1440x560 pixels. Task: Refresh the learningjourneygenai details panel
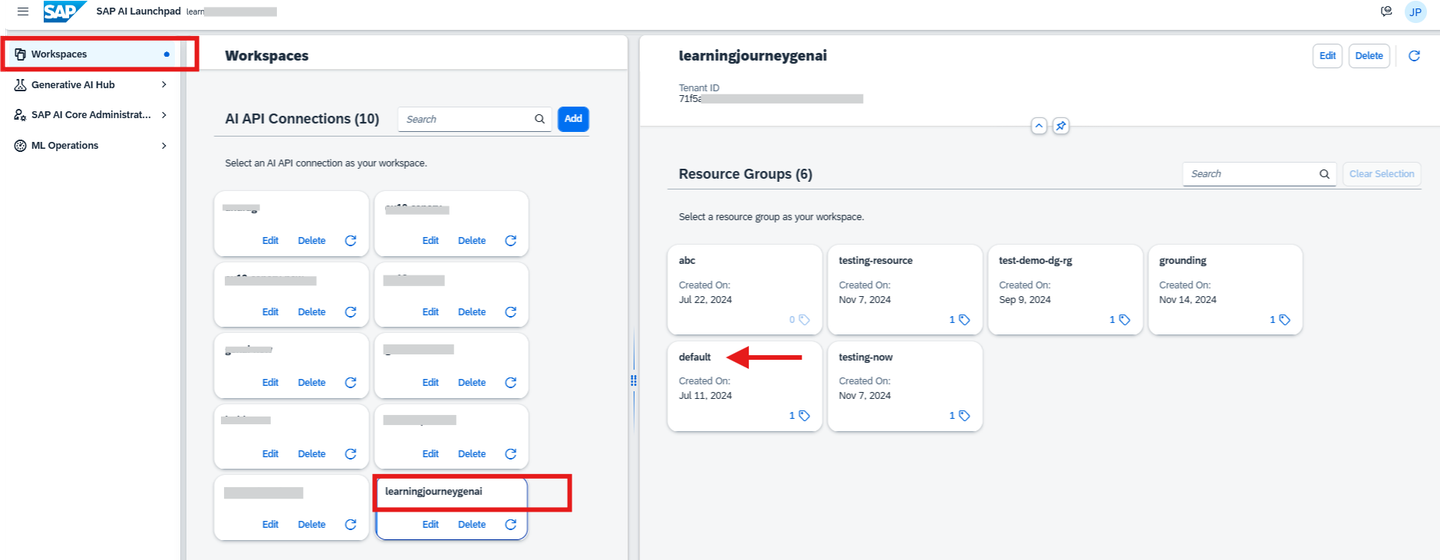(1414, 56)
